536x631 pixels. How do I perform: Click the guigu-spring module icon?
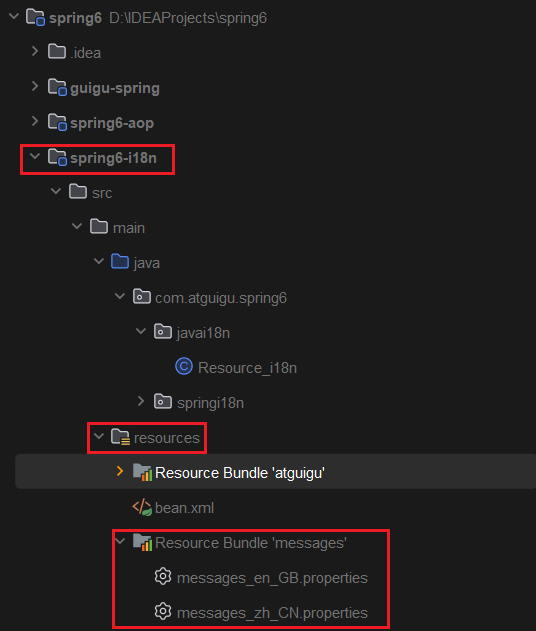pos(57,87)
